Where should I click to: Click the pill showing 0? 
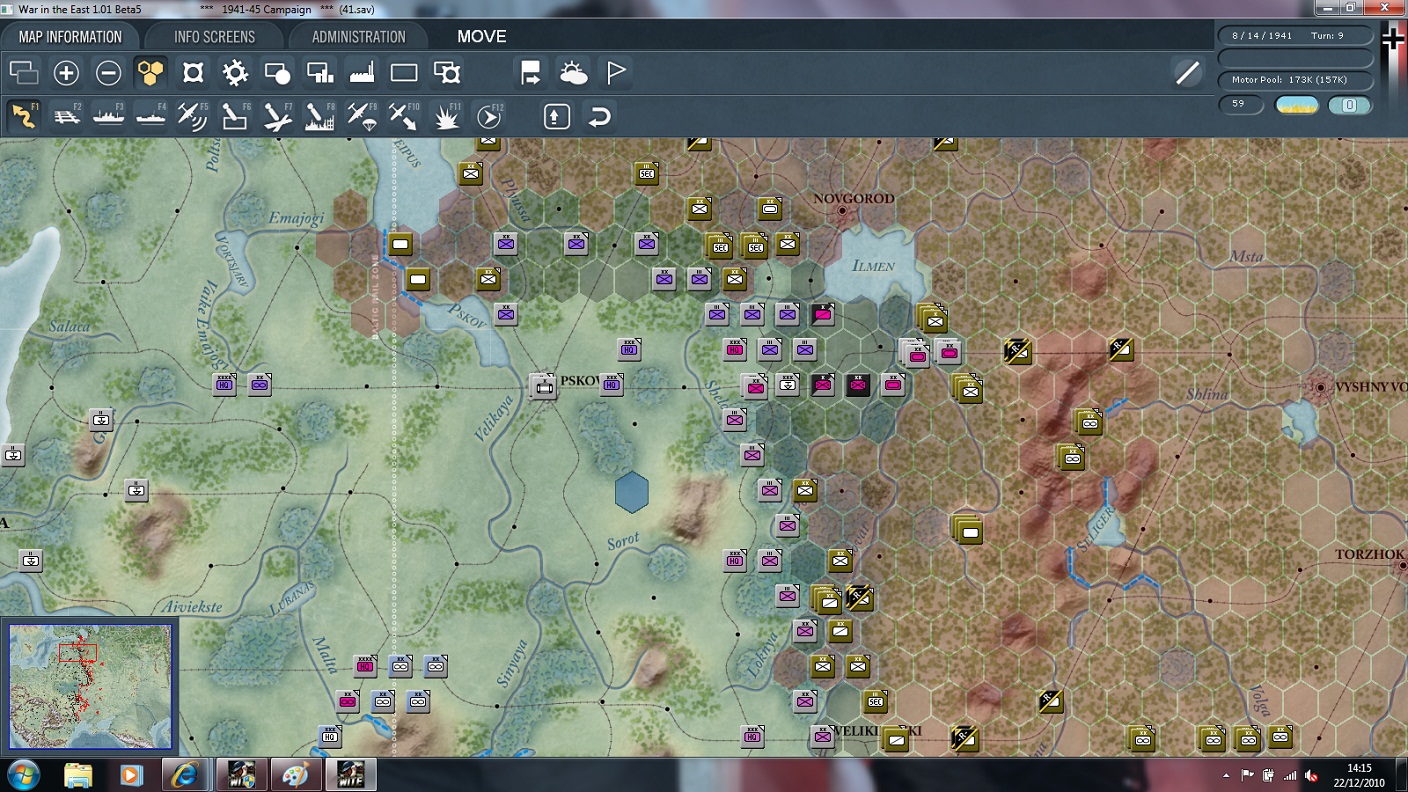click(1349, 105)
